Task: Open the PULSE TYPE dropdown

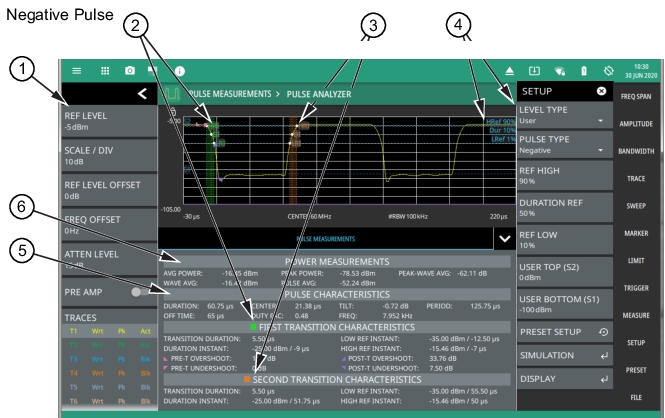Action: [x=563, y=145]
